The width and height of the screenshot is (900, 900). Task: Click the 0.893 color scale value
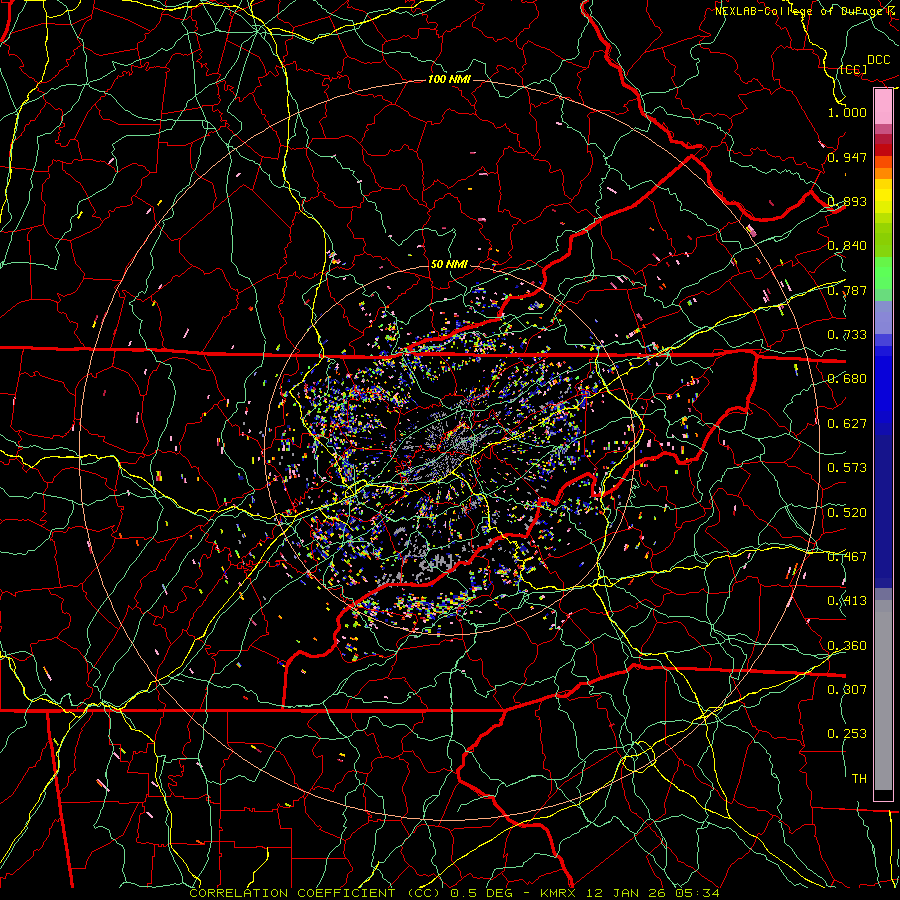tap(847, 201)
